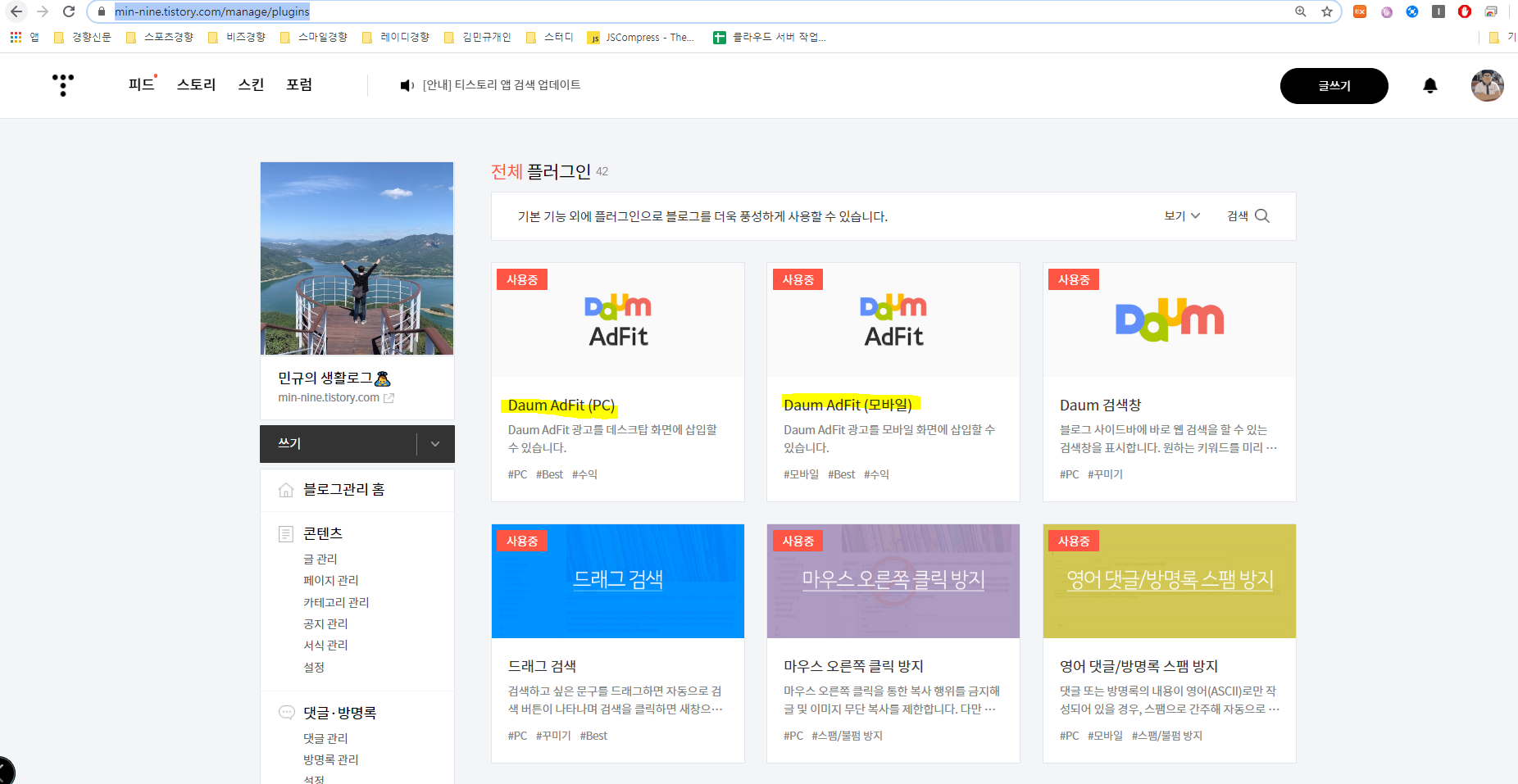The image size is (1518, 784).
Task: Click the external link icon next to min-nine.tistory.com
Action: (x=389, y=398)
